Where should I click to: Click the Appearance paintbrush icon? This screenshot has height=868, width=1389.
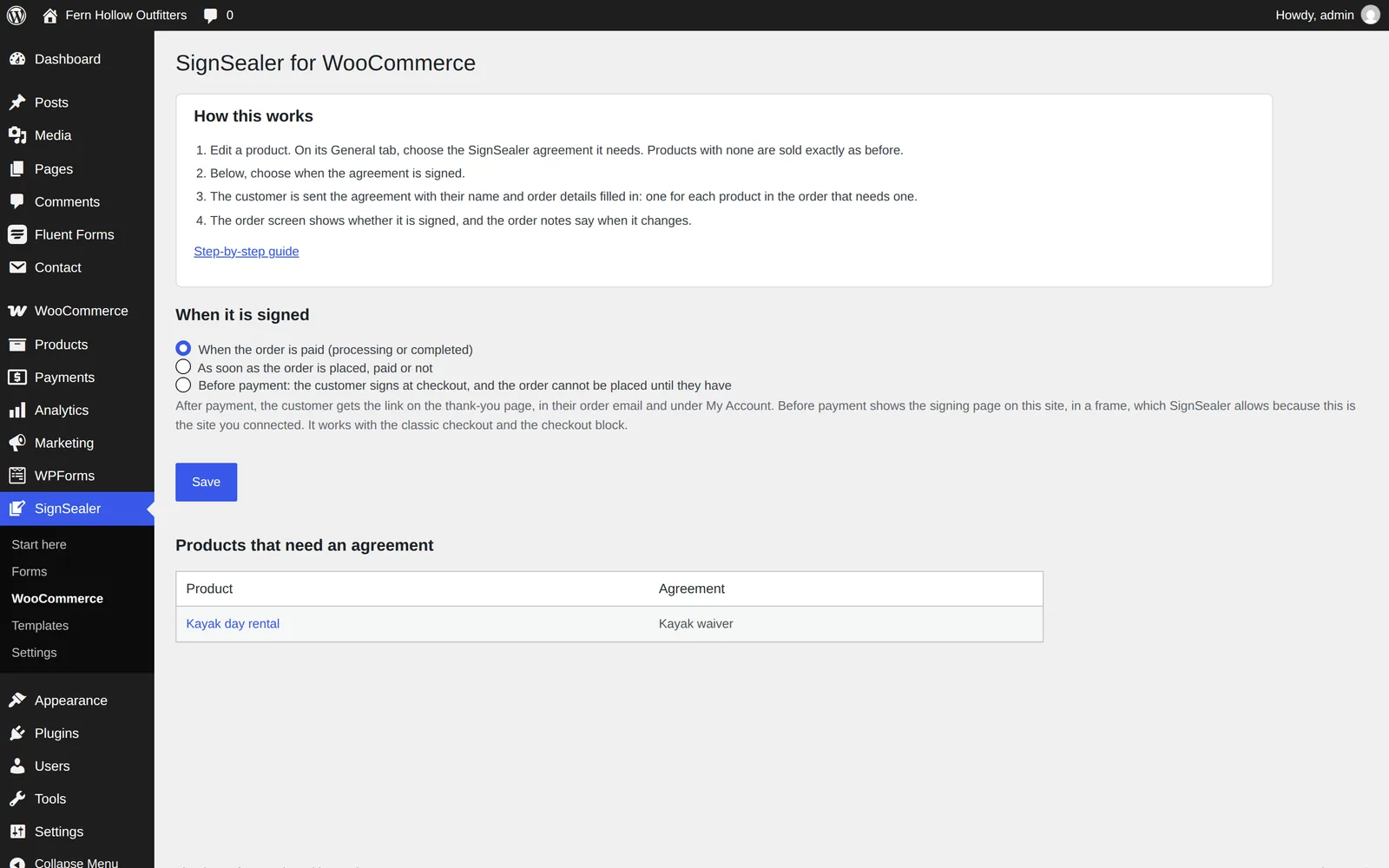click(x=17, y=700)
